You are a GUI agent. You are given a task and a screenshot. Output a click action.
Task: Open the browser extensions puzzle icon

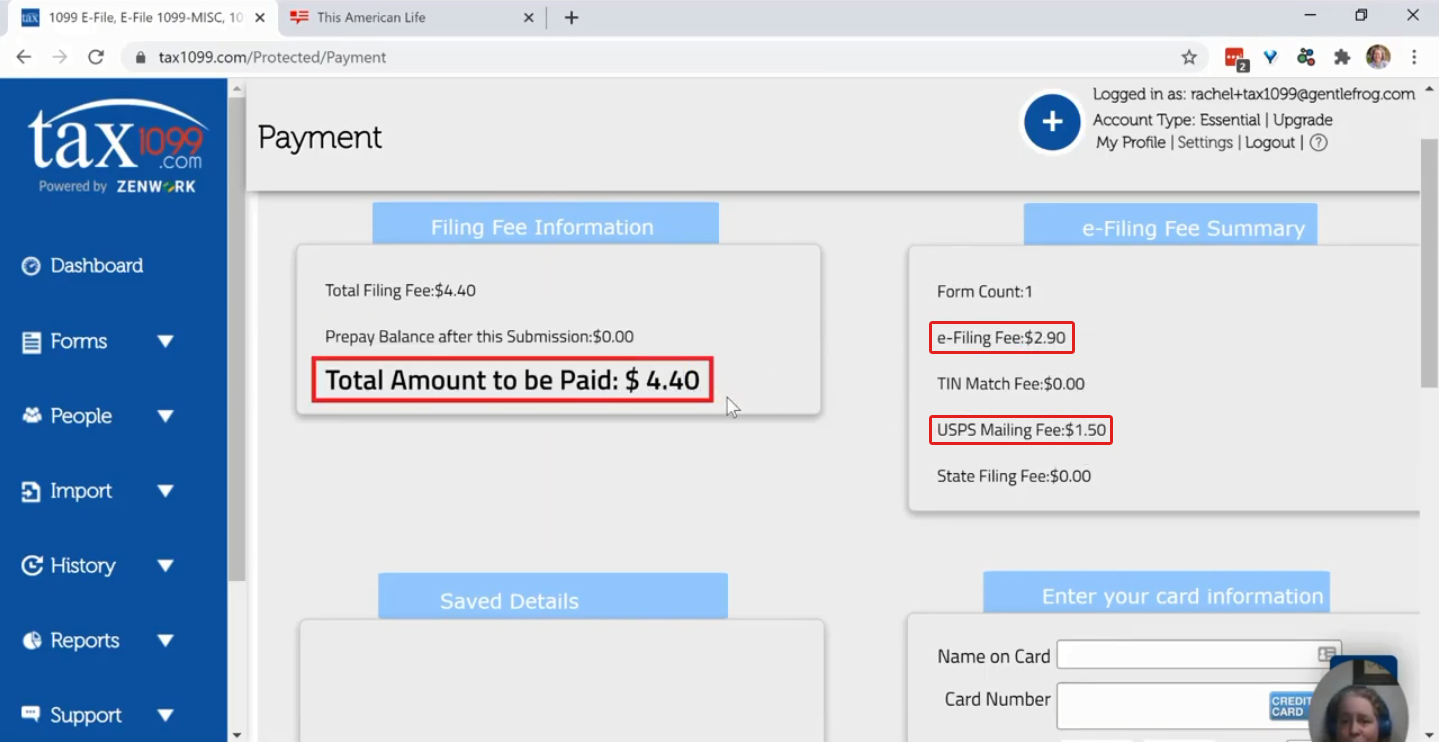click(1342, 57)
